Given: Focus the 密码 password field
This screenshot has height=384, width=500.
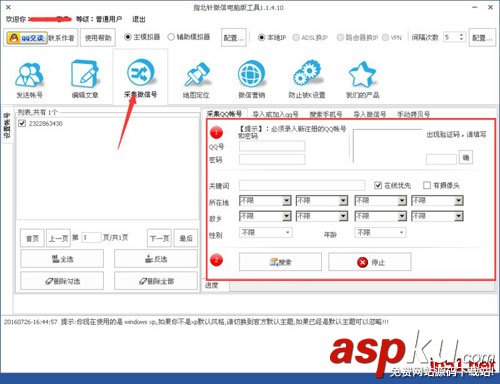Looking at the screenshot, I should [272, 159].
